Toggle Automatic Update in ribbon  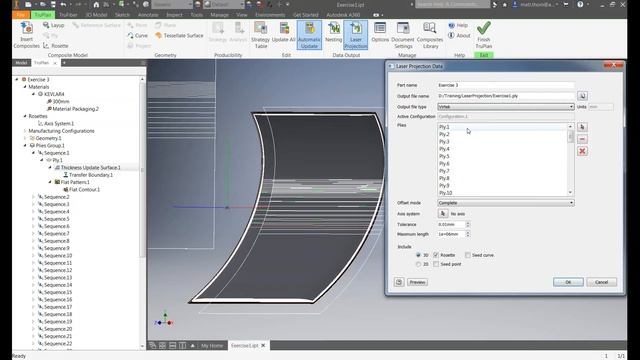pyautogui.click(x=309, y=35)
